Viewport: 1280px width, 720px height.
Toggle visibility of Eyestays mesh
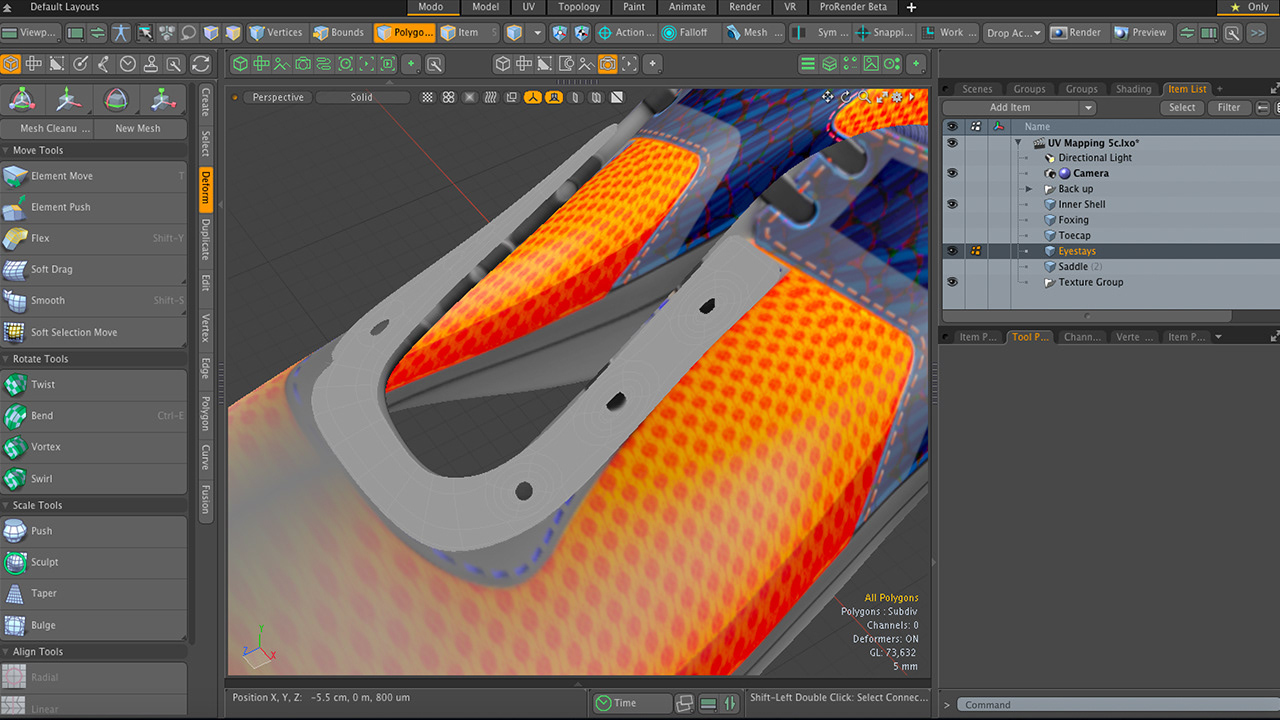point(952,251)
